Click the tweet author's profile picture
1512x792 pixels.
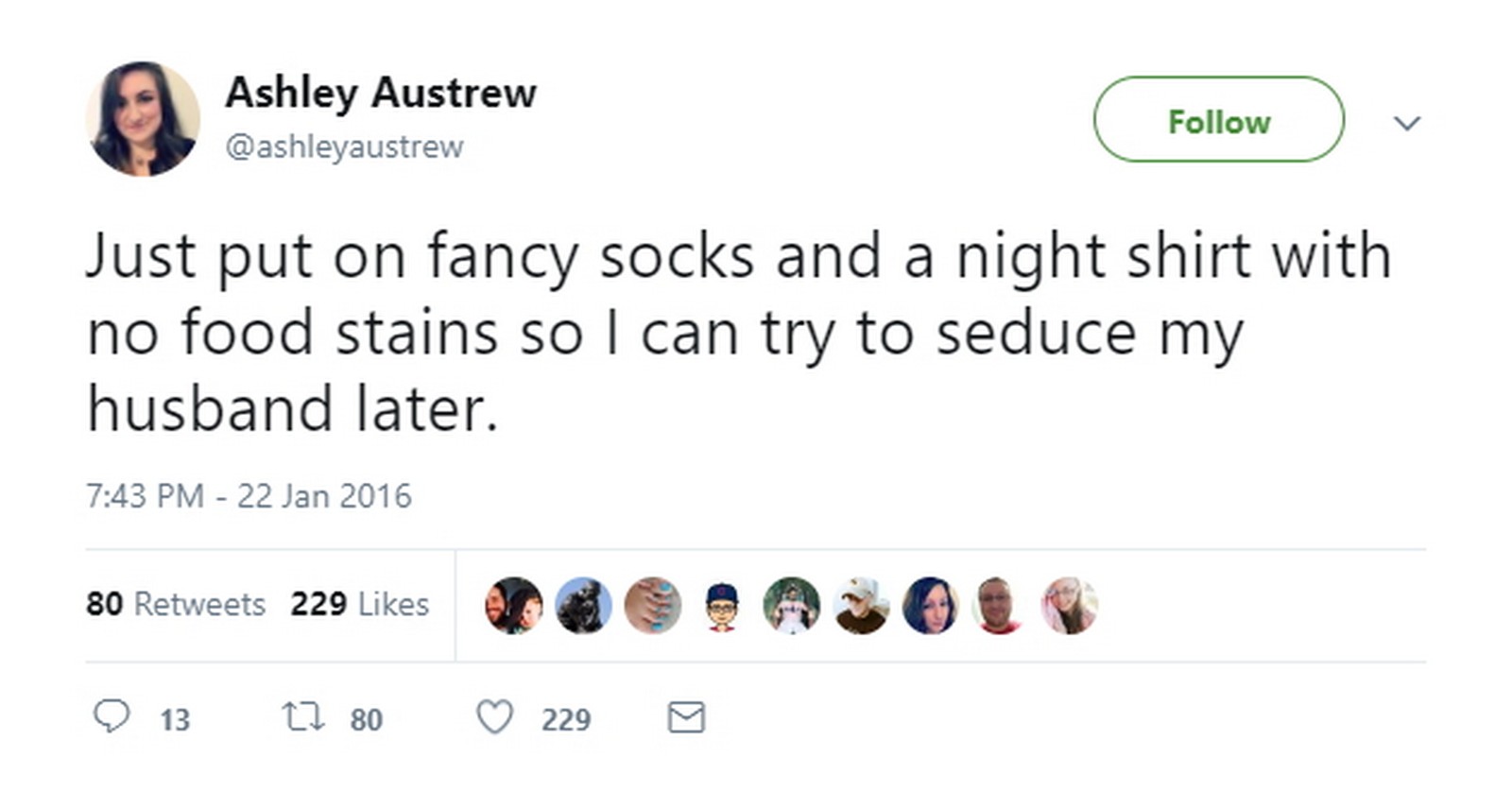143,119
